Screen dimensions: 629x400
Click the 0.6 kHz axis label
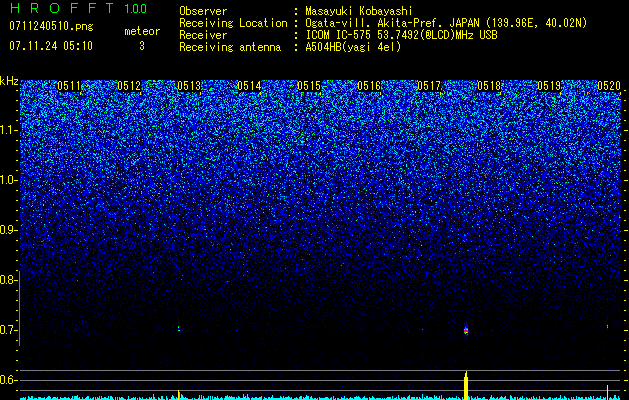(8, 380)
